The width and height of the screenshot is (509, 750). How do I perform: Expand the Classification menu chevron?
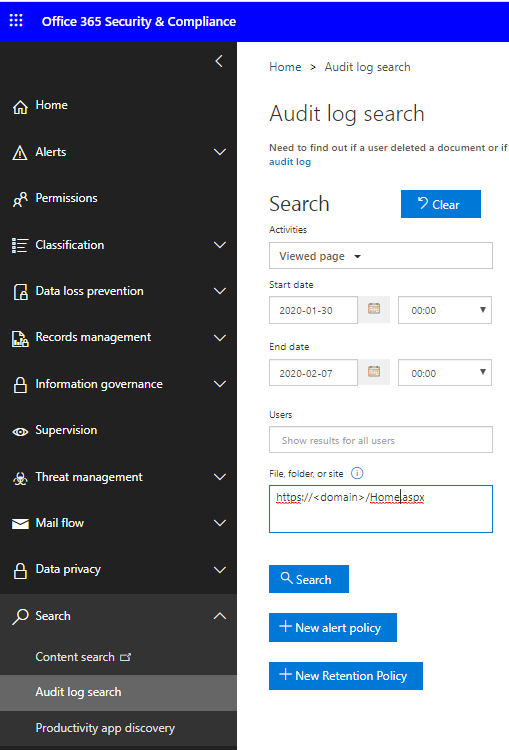(220, 245)
